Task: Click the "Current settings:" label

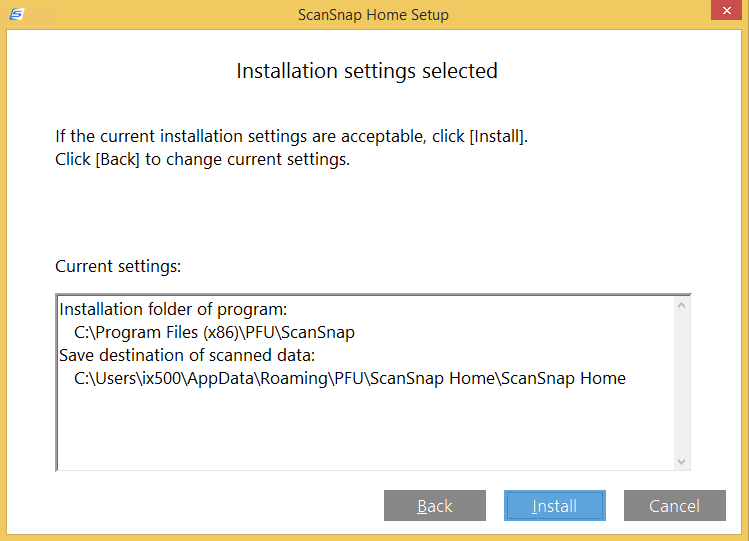Action: tap(117, 267)
